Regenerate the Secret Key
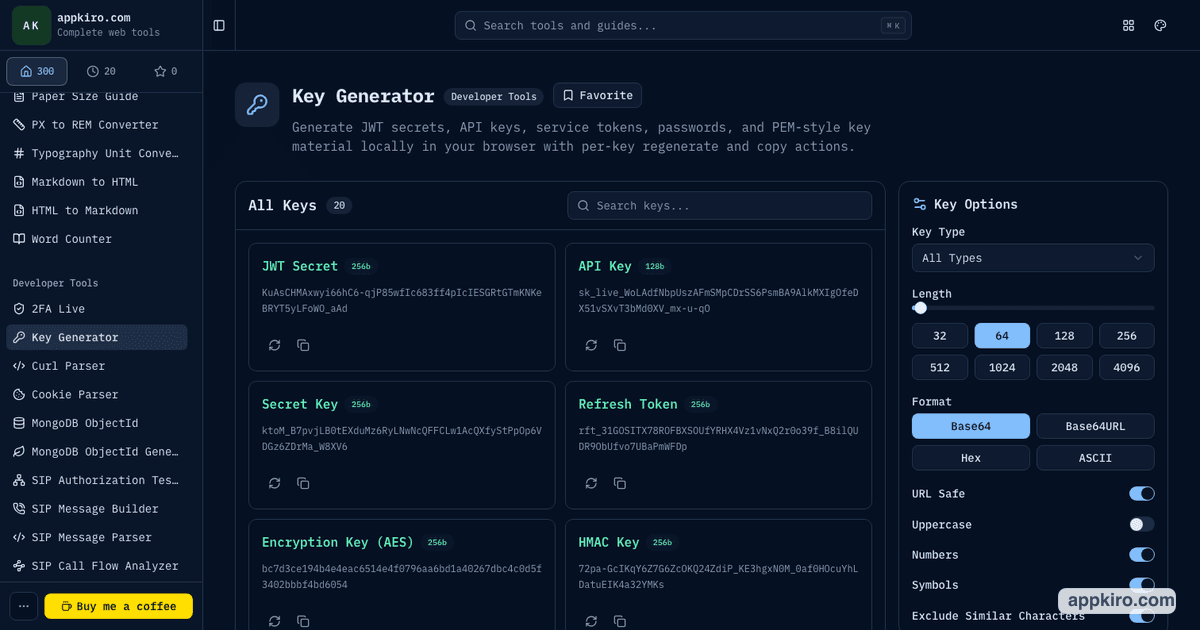This screenshot has width=1200, height=630. coord(274,483)
